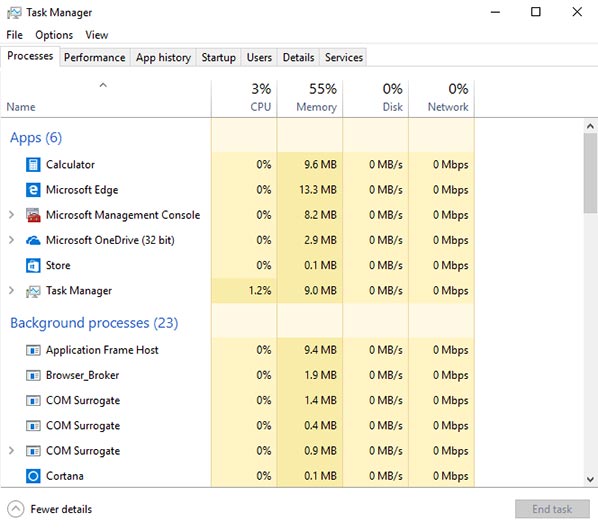598x531 pixels.
Task: Click the scrollbar down arrow
Action: click(x=590, y=480)
